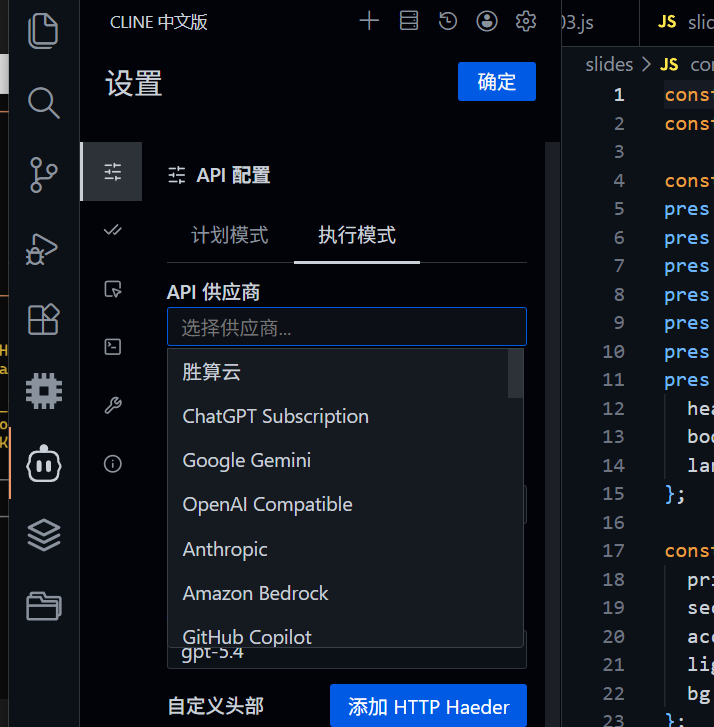
Task: Choose ChatGPT Subscription provider
Action: (x=338, y=416)
